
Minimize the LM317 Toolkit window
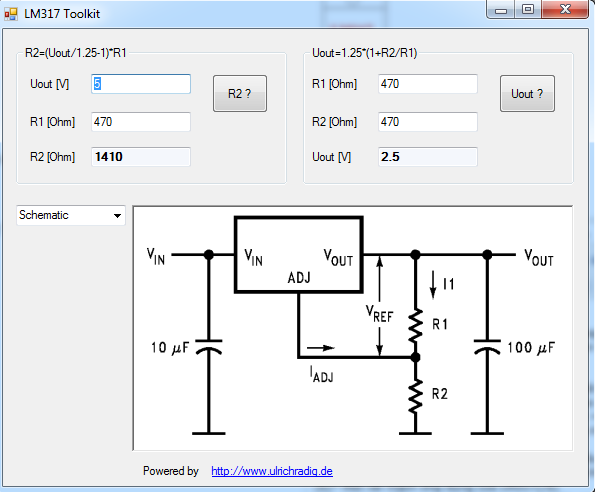tap(501, 9)
